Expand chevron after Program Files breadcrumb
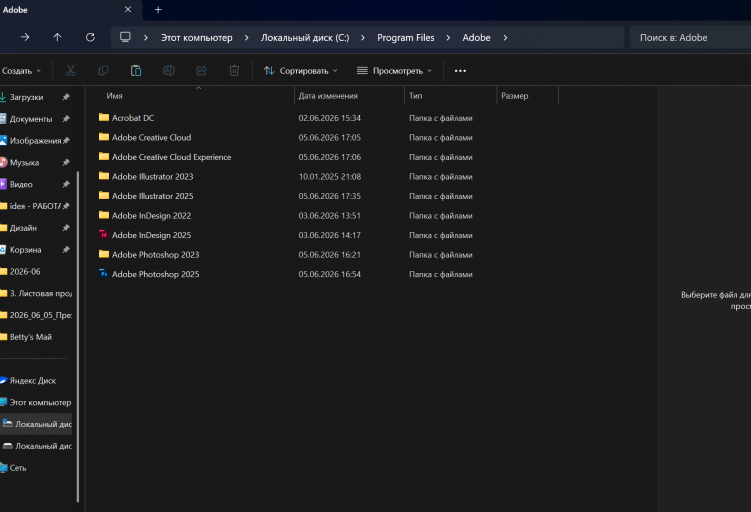 click(448, 38)
